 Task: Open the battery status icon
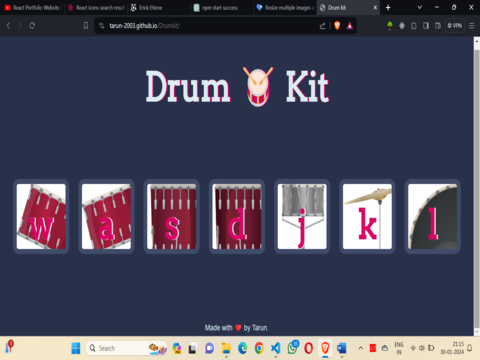(x=431, y=348)
